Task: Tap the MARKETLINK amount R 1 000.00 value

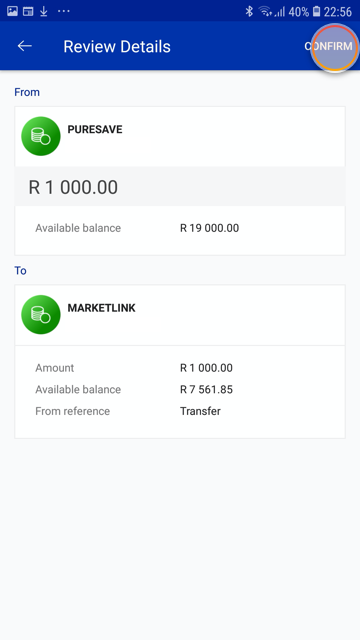Action: tap(206, 368)
